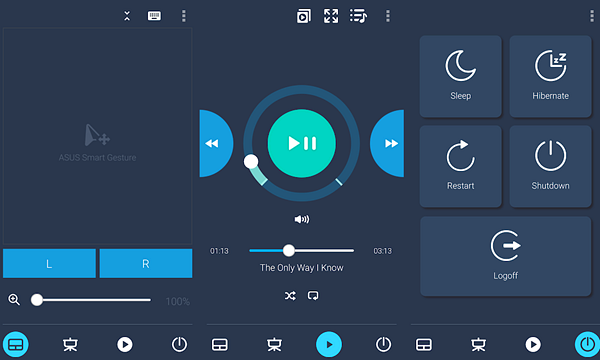Choose Hibernate power option
The image size is (600, 360).
point(550,77)
